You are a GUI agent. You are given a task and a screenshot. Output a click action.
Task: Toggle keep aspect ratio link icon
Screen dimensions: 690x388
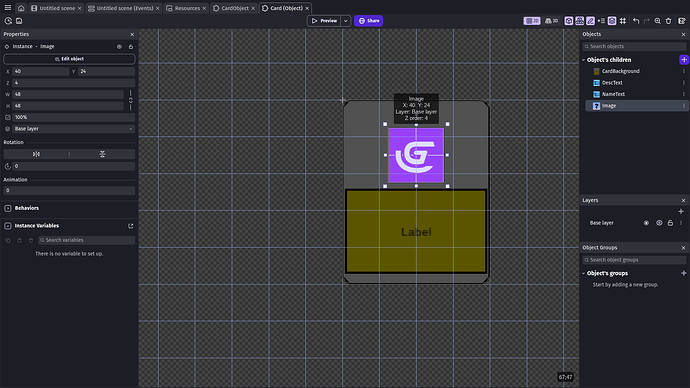tap(130, 100)
